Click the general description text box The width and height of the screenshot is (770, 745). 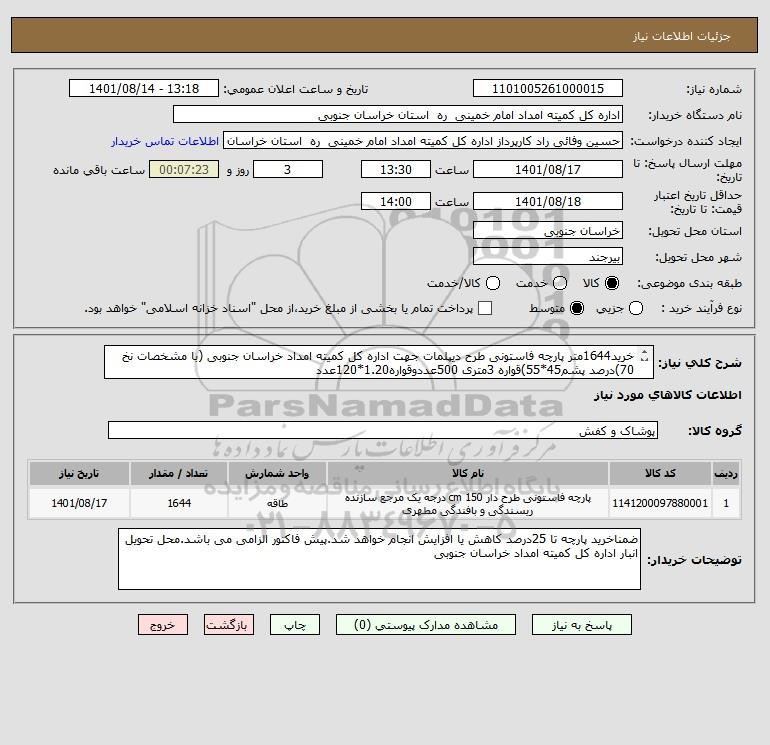point(379,362)
